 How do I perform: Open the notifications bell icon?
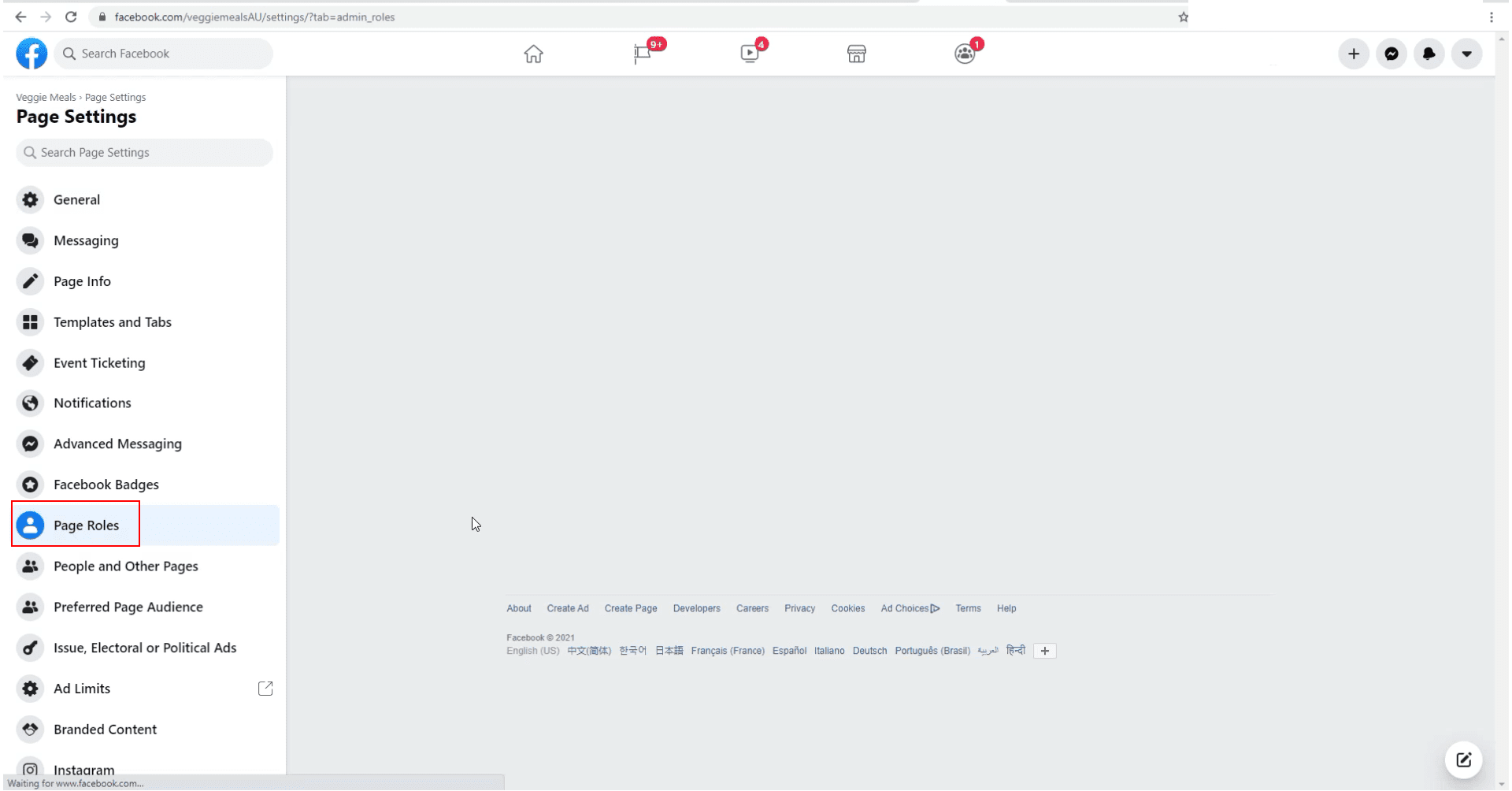1429,54
